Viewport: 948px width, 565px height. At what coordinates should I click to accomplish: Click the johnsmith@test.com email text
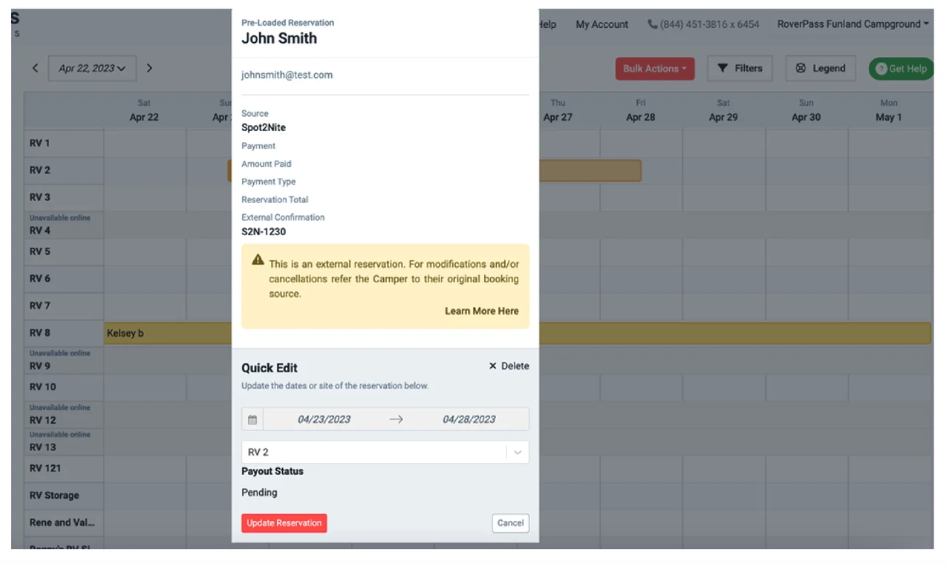(x=287, y=75)
